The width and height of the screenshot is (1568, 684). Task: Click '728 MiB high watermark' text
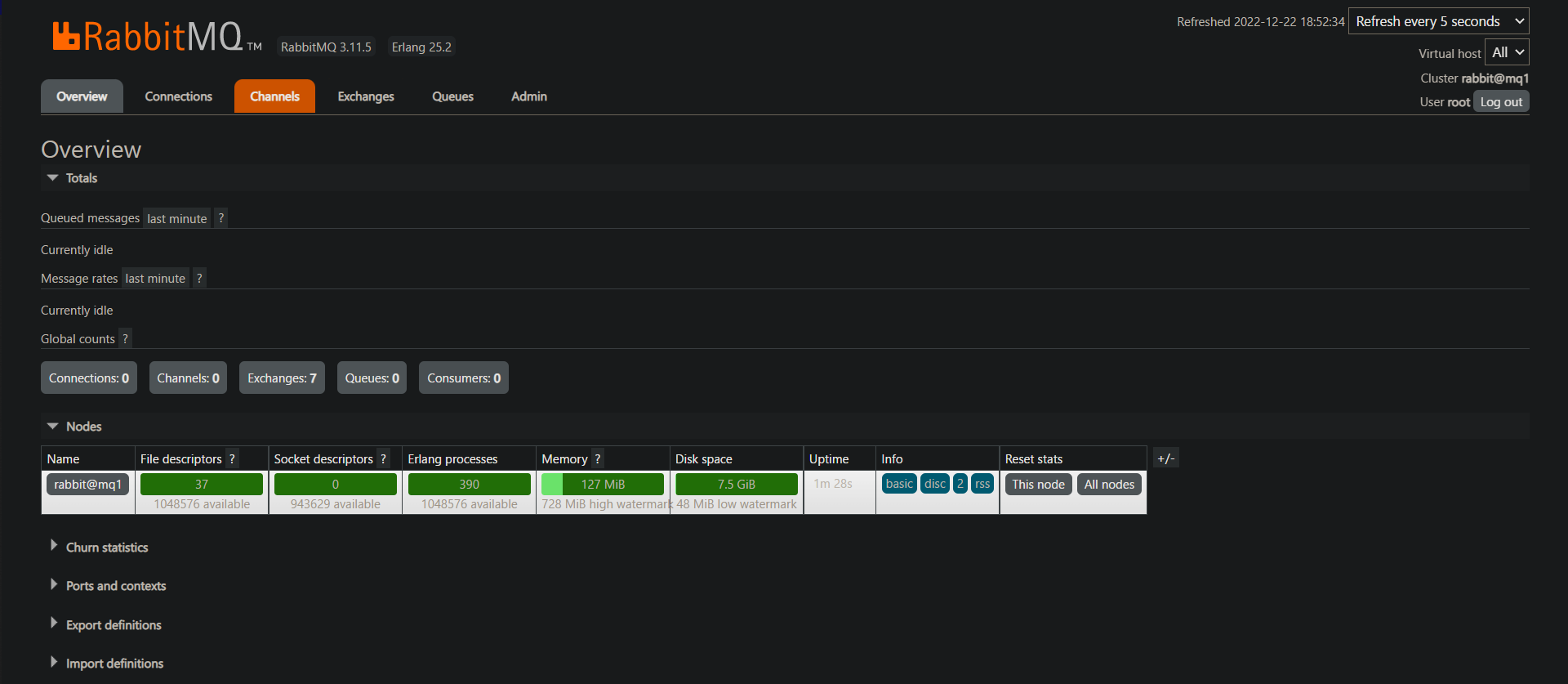pos(607,503)
